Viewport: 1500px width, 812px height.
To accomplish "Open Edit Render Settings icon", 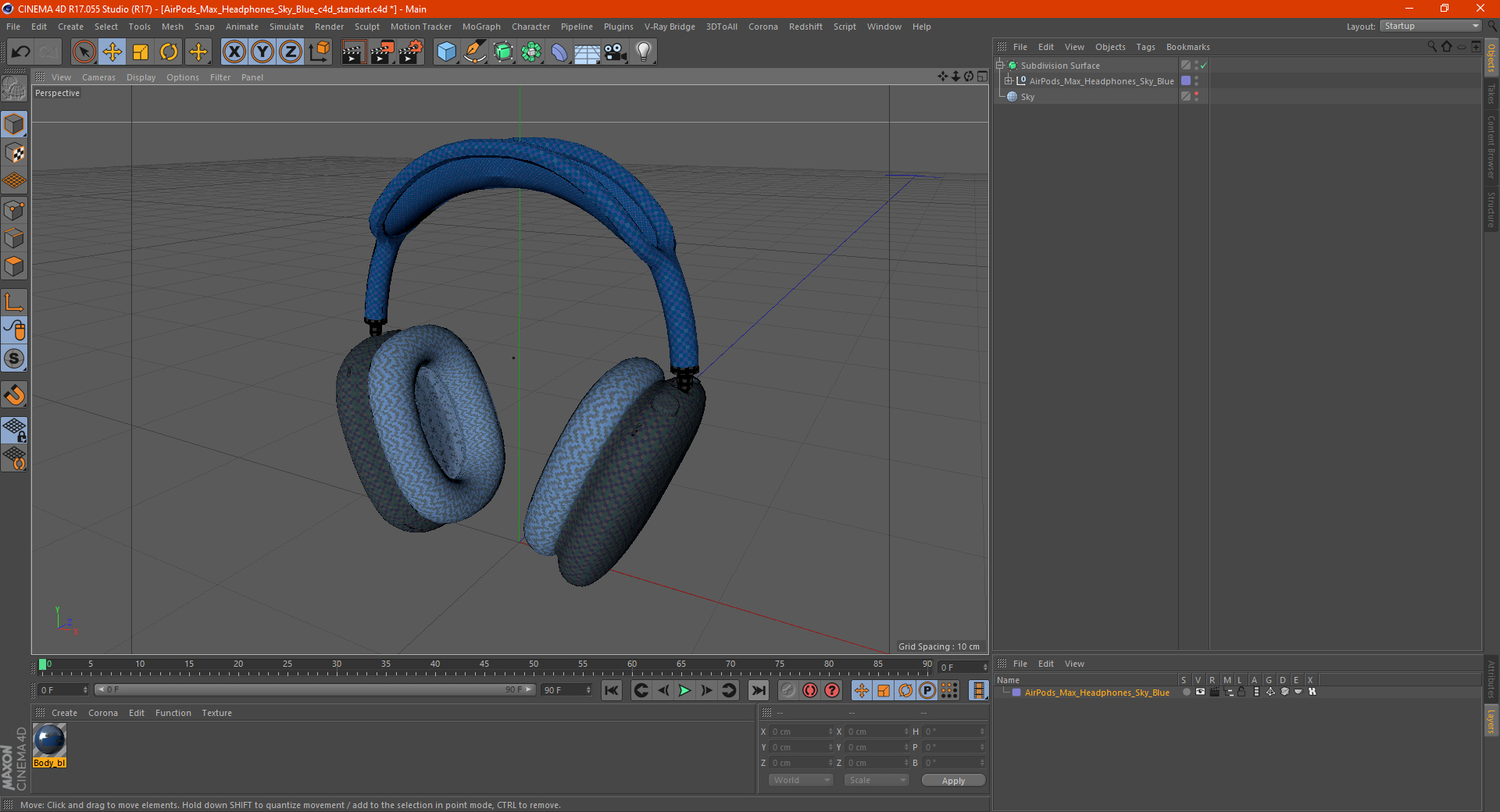I will point(411,52).
